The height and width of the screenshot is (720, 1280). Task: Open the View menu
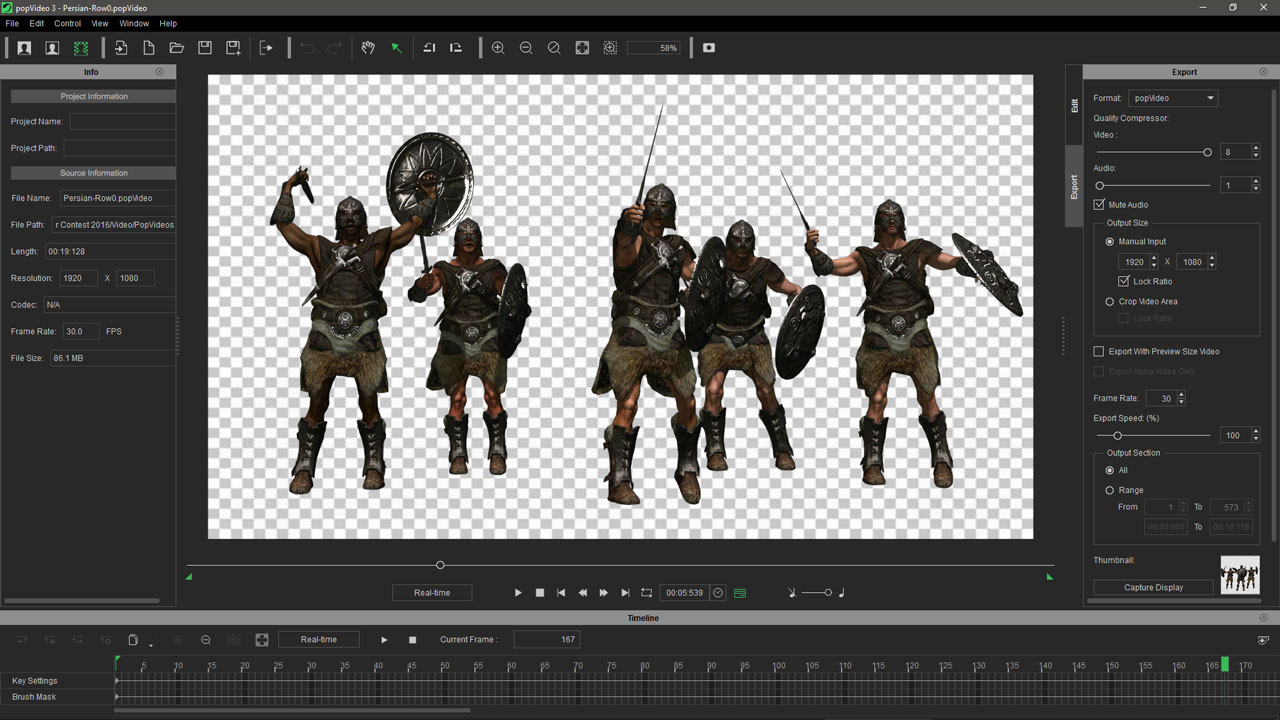tap(100, 23)
